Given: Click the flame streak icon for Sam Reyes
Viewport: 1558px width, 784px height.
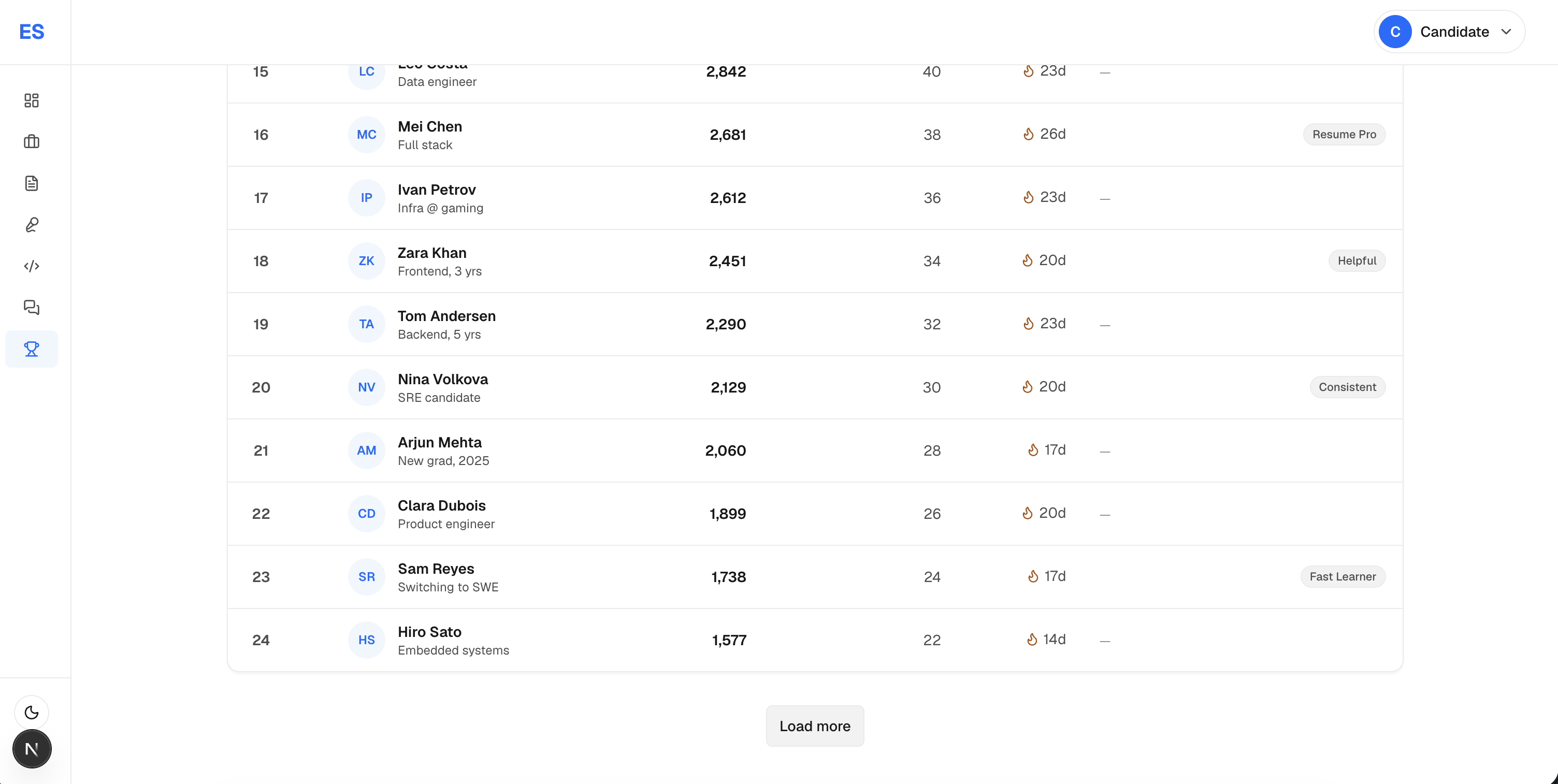Looking at the screenshot, I should tap(1033, 576).
